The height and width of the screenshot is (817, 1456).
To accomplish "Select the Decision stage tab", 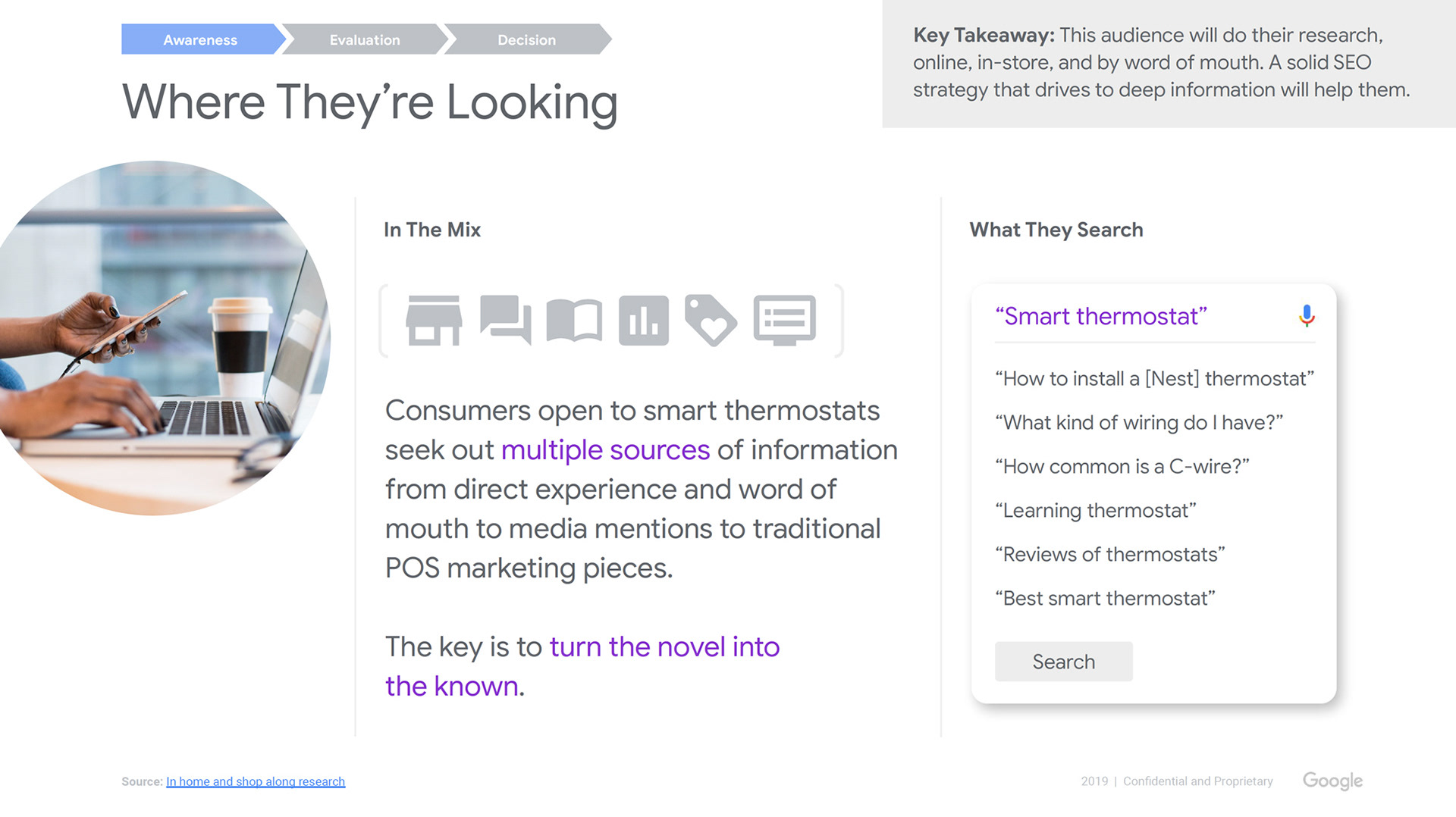I will click(x=527, y=39).
